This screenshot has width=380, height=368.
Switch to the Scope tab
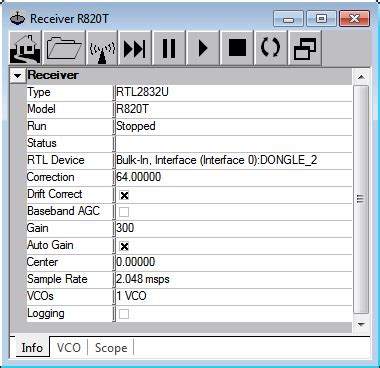111,348
